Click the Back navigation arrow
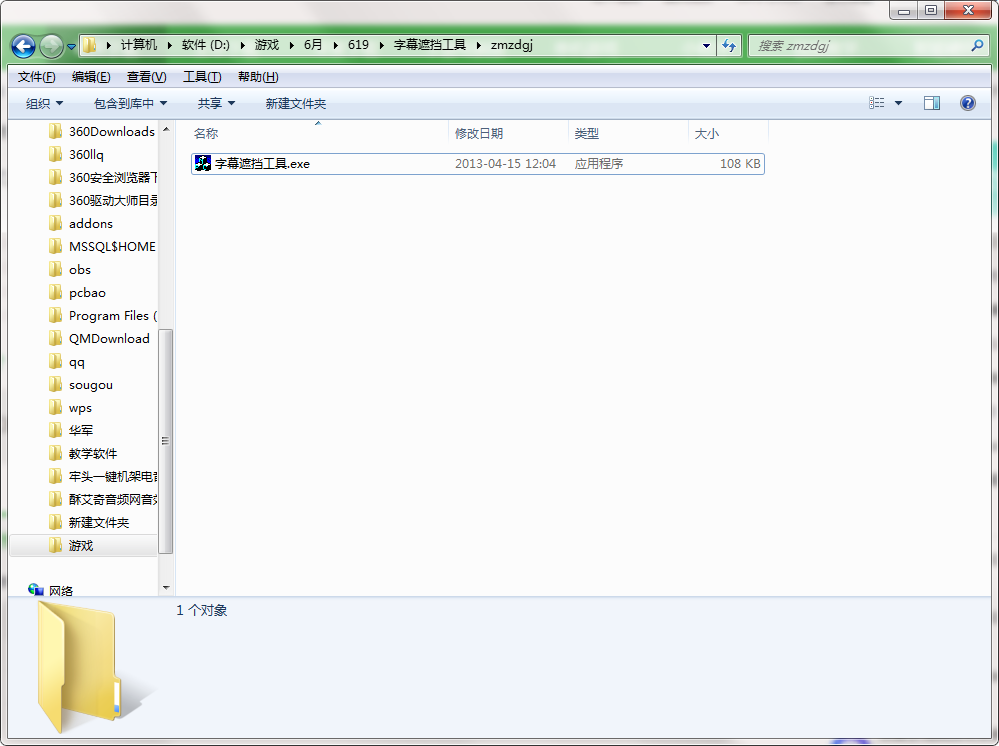Screen dimensions: 999x746 pos(24,46)
